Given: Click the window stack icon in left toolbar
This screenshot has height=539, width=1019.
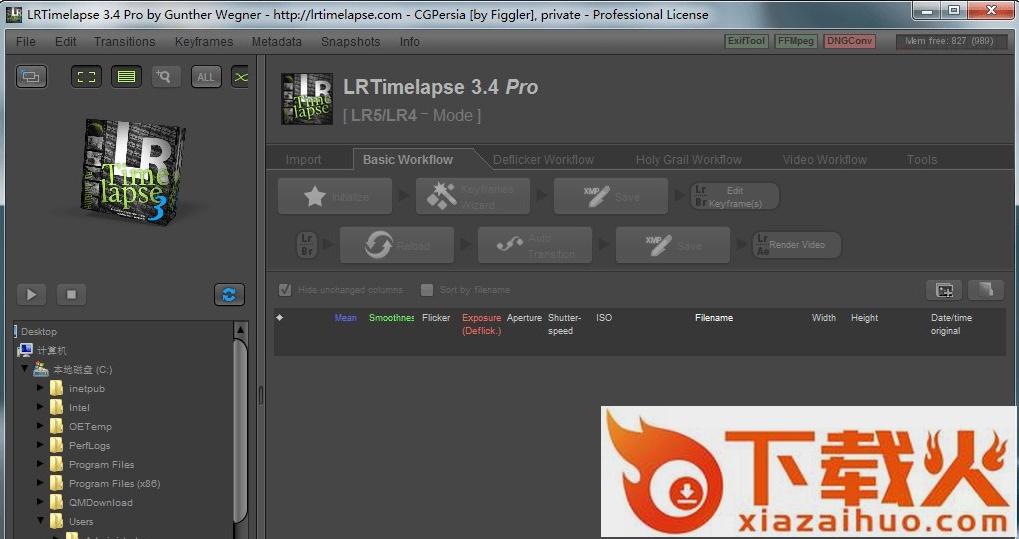Looking at the screenshot, I should (31, 77).
